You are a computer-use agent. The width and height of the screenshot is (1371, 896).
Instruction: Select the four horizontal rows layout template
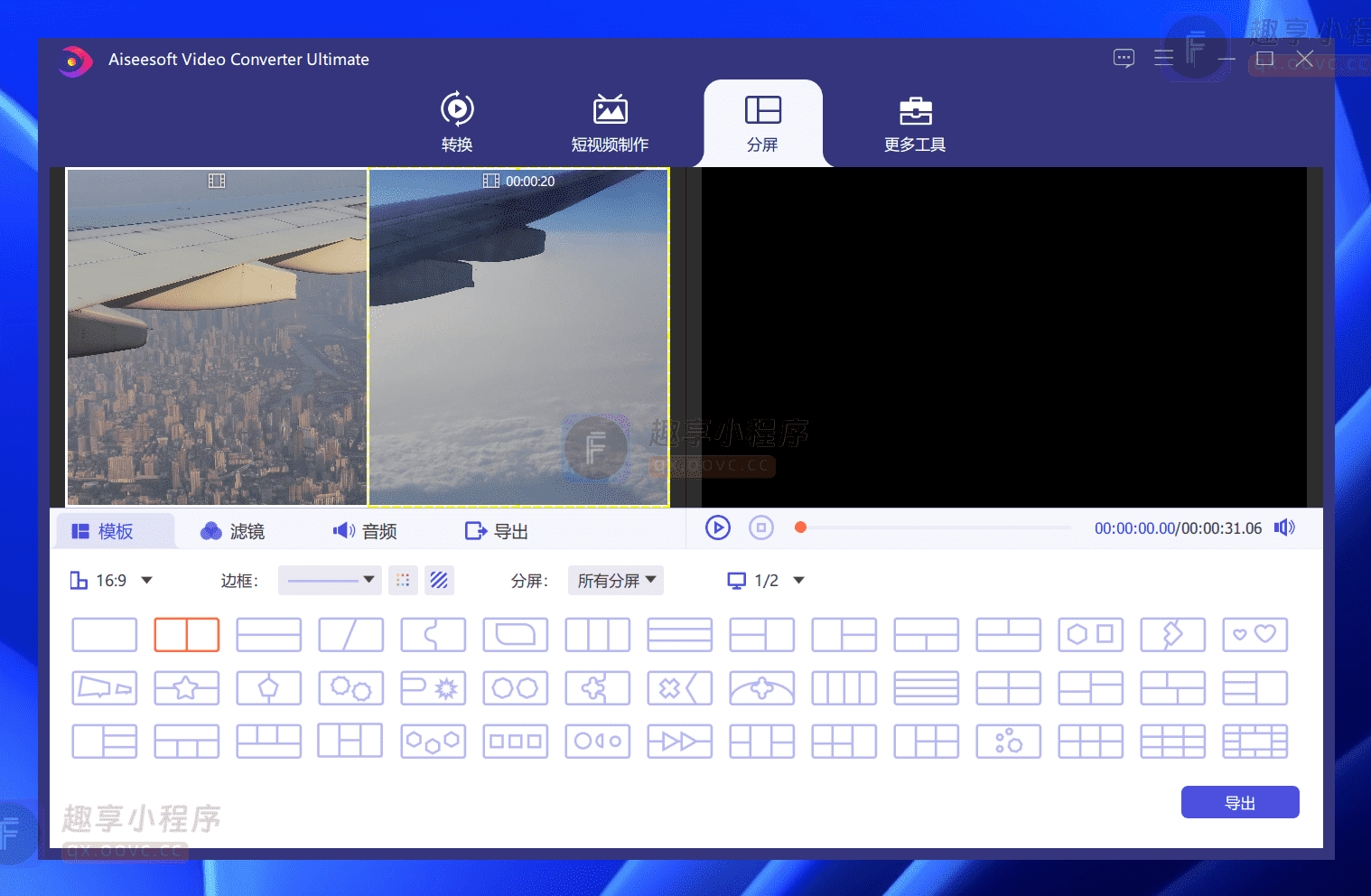coord(927,688)
